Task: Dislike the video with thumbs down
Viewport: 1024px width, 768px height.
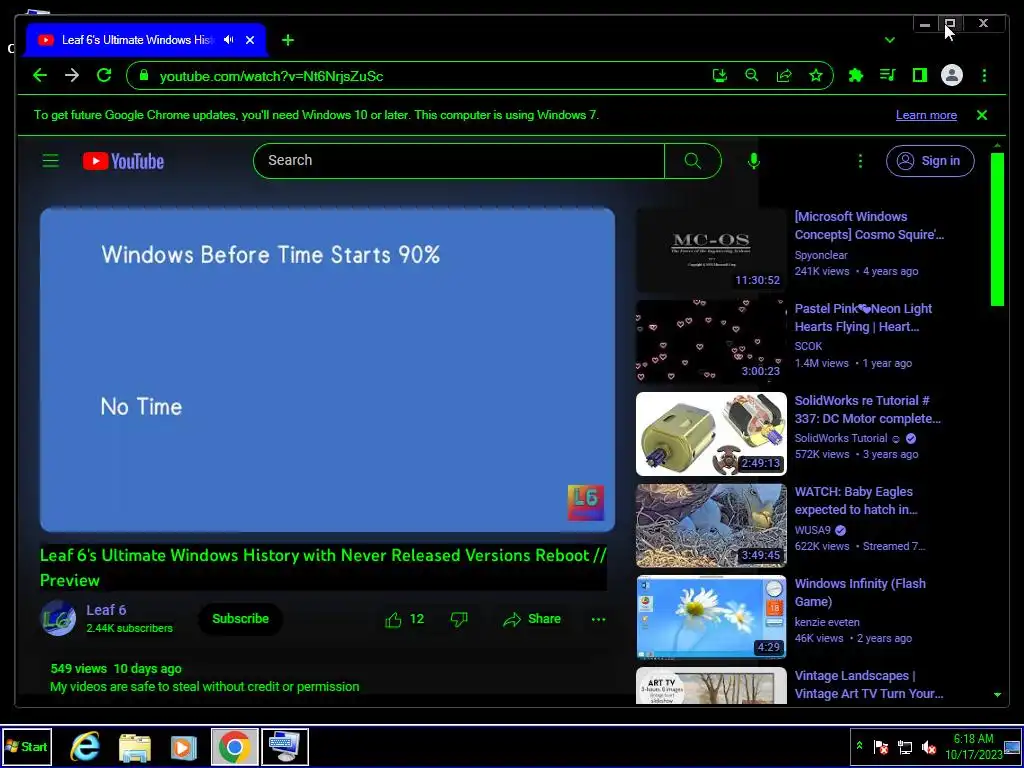Action: pyautogui.click(x=459, y=619)
